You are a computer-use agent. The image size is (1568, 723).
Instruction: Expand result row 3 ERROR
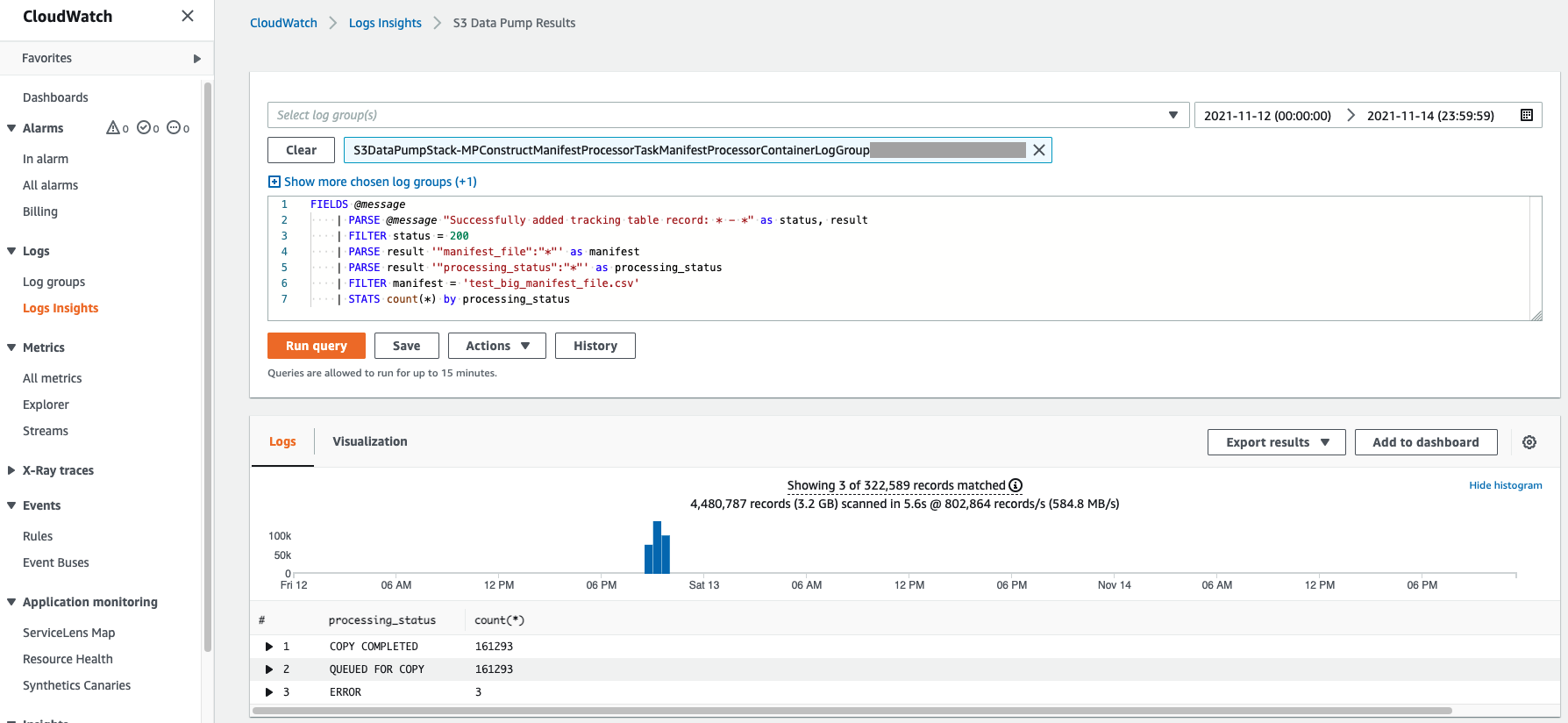269,692
